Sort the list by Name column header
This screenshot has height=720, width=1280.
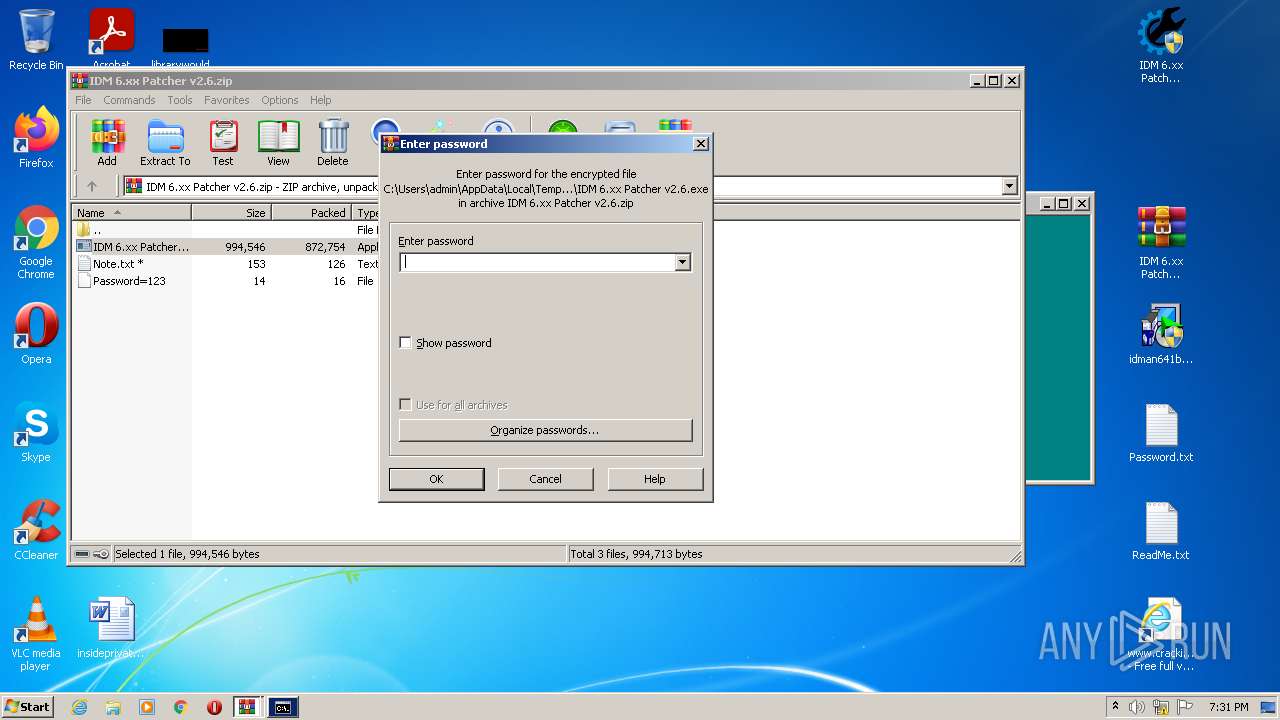click(132, 213)
